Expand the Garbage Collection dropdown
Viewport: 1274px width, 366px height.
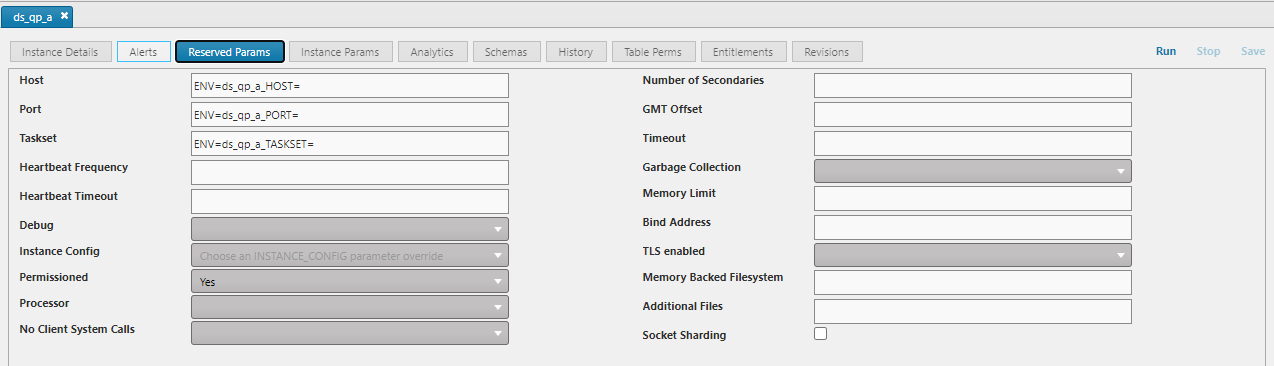973,171
